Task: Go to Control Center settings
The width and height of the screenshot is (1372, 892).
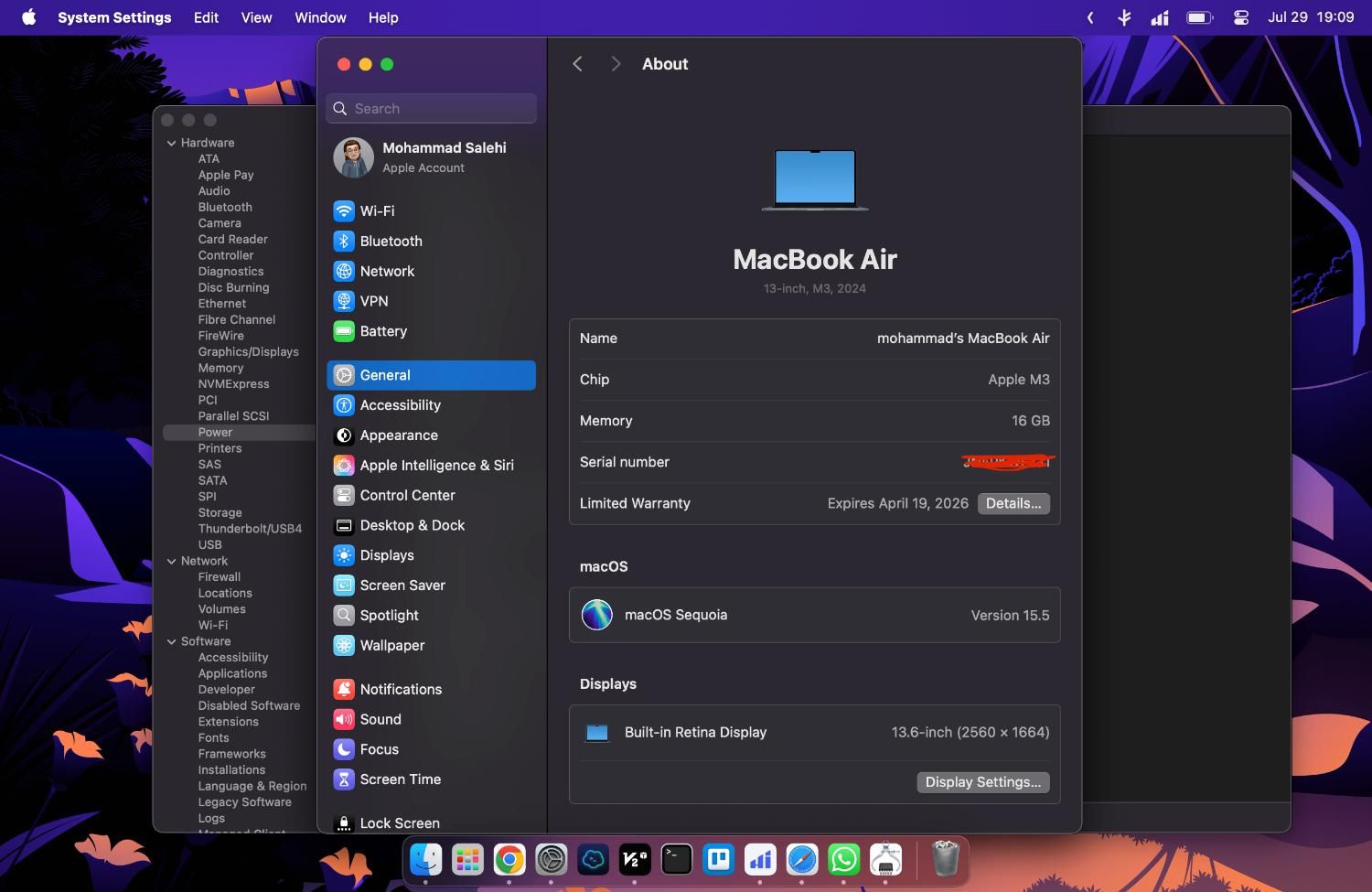Action: click(x=431, y=495)
